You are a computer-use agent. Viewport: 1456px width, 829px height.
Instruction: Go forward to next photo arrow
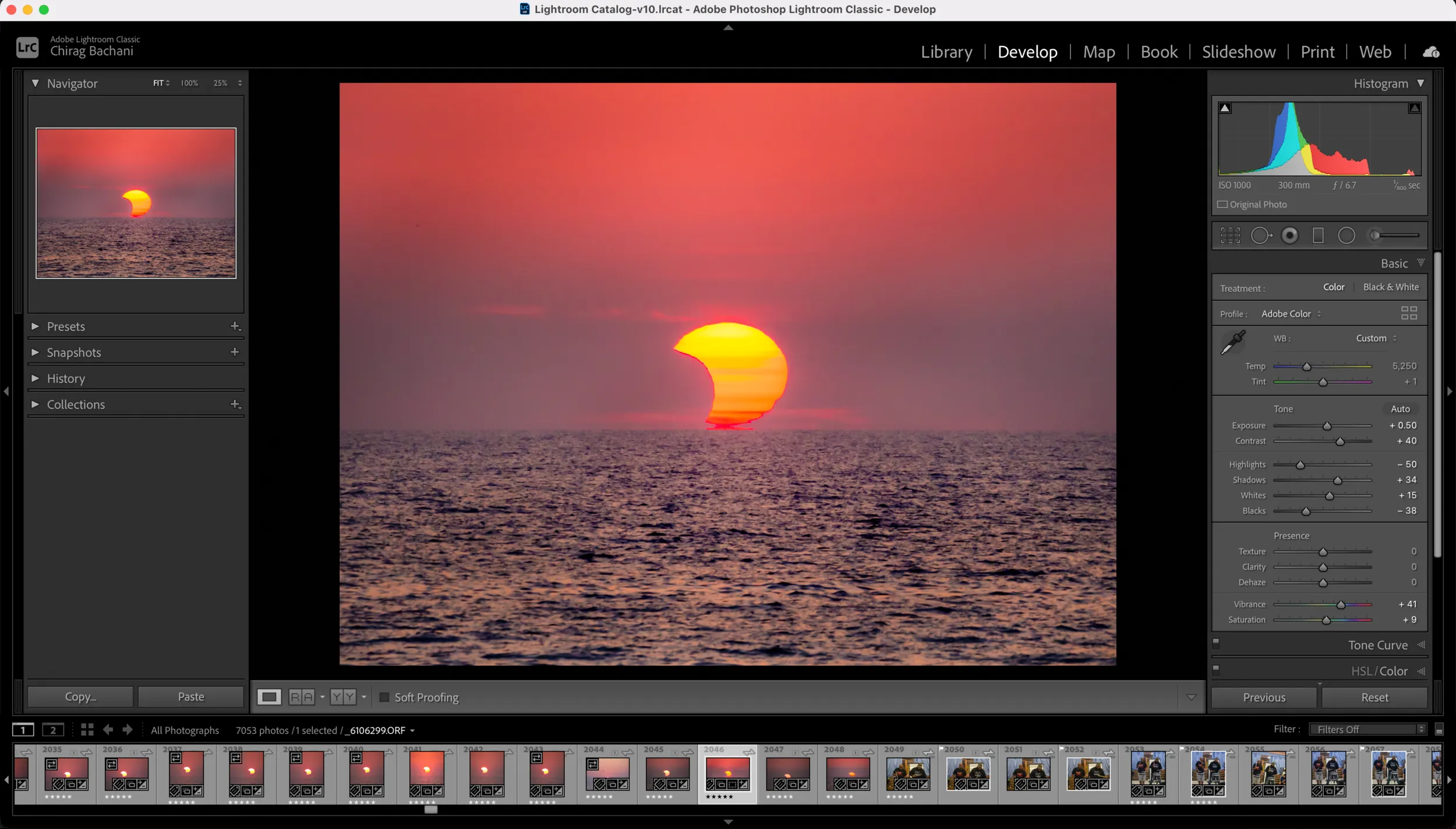128,729
